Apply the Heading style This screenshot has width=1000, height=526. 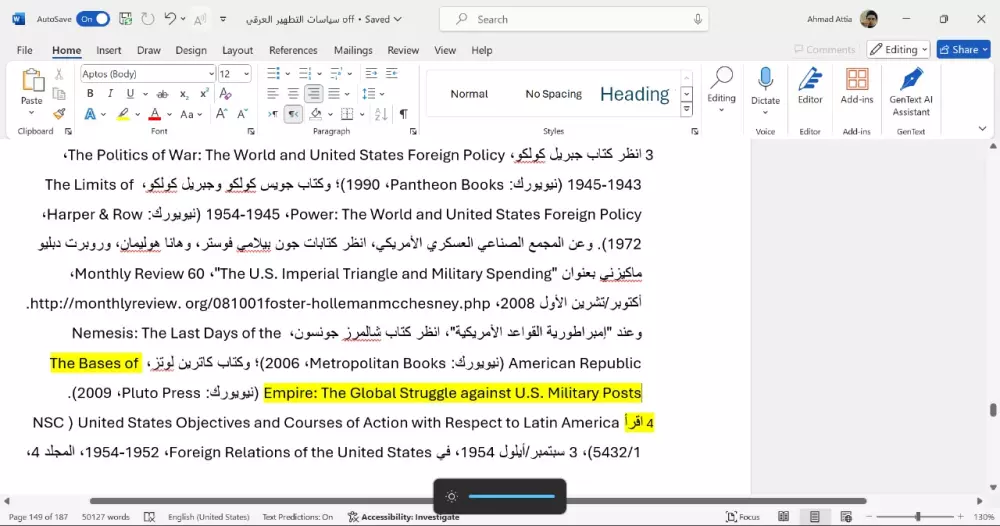(635, 94)
